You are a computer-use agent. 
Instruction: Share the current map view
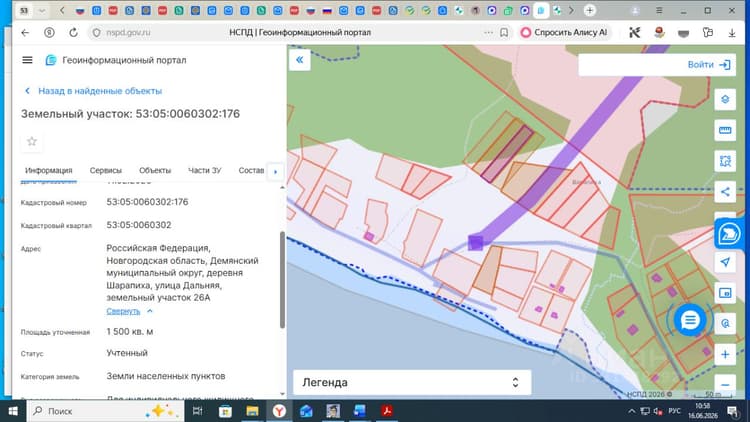click(725, 192)
